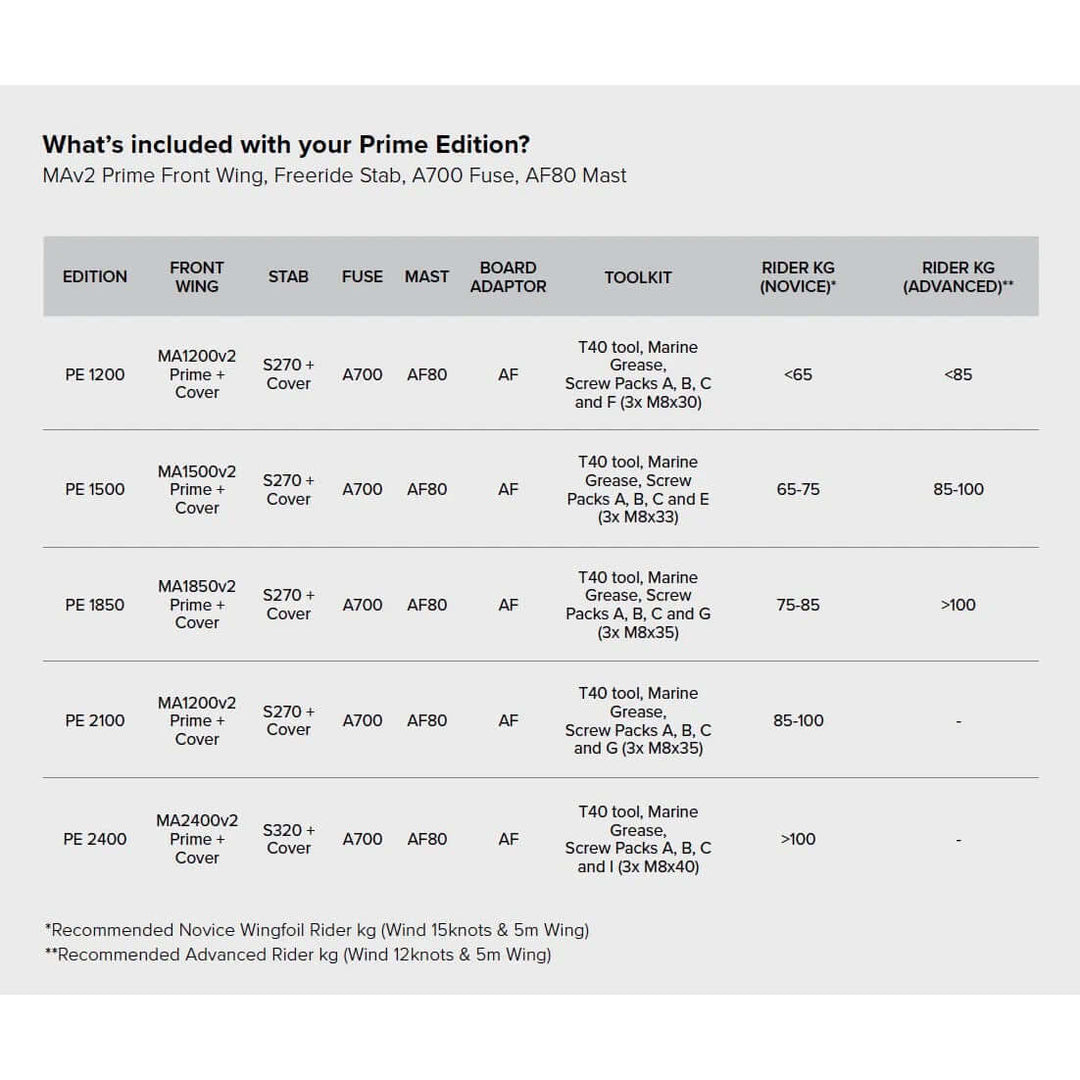Select the PE 2100 edition cell
This screenshot has height=1080, width=1080.
(x=95, y=720)
